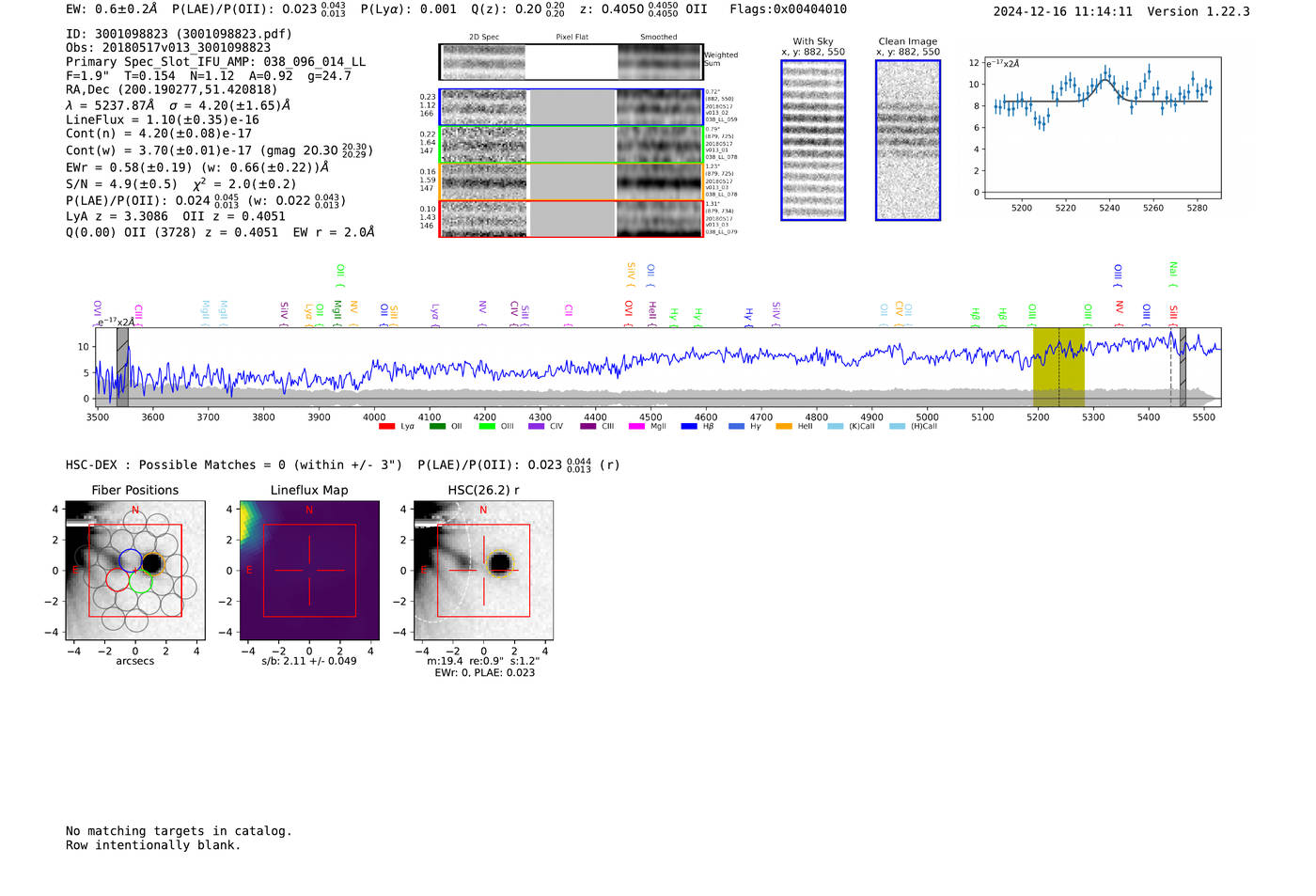Screen dimensions: 1316x896
Task: Open the HSC(26.2) r image
Action: point(483,571)
